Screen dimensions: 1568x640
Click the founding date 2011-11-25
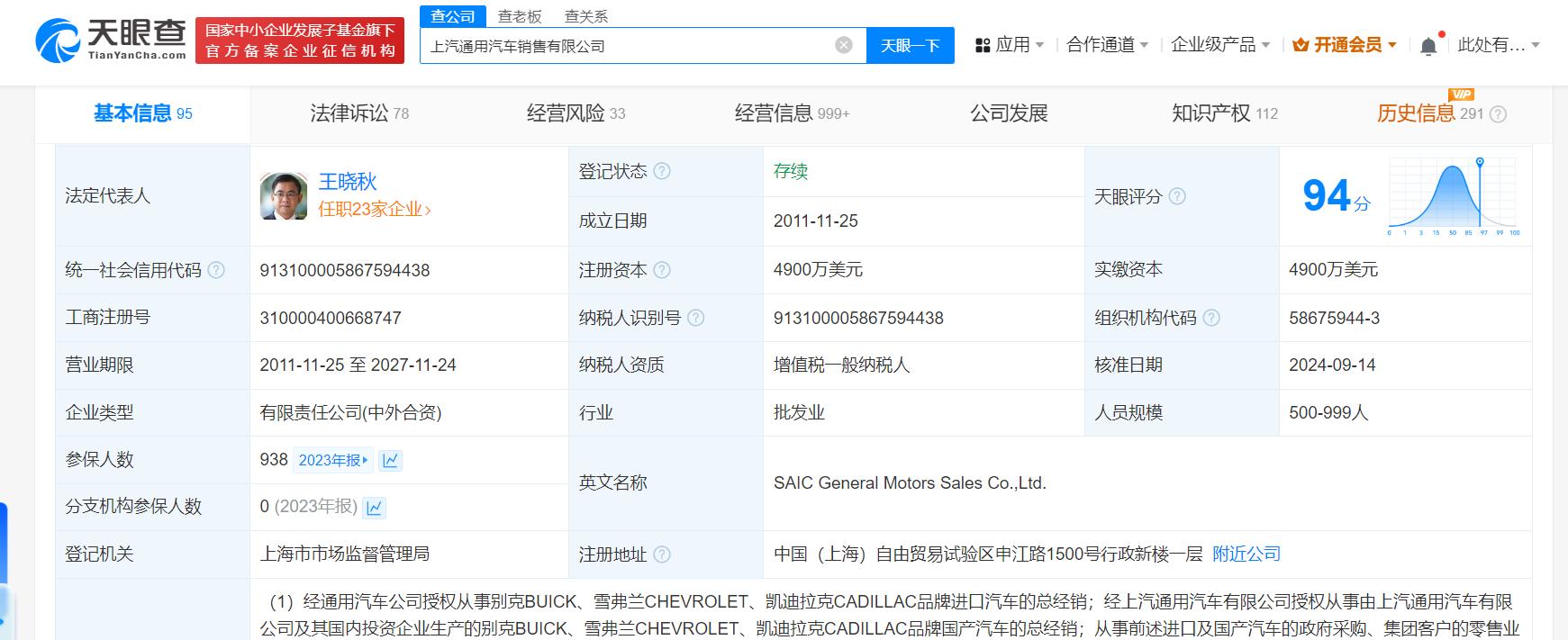[816, 221]
